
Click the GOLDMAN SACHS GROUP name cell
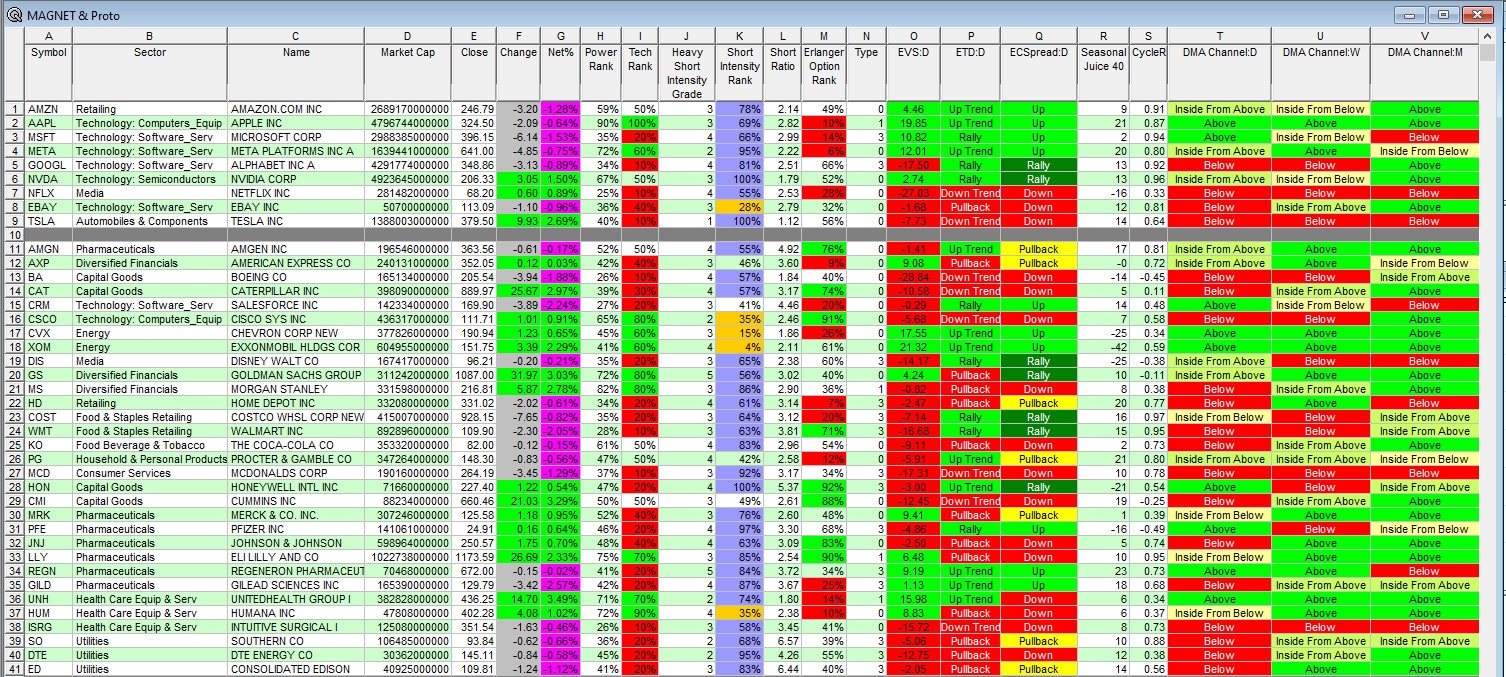(296, 375)
